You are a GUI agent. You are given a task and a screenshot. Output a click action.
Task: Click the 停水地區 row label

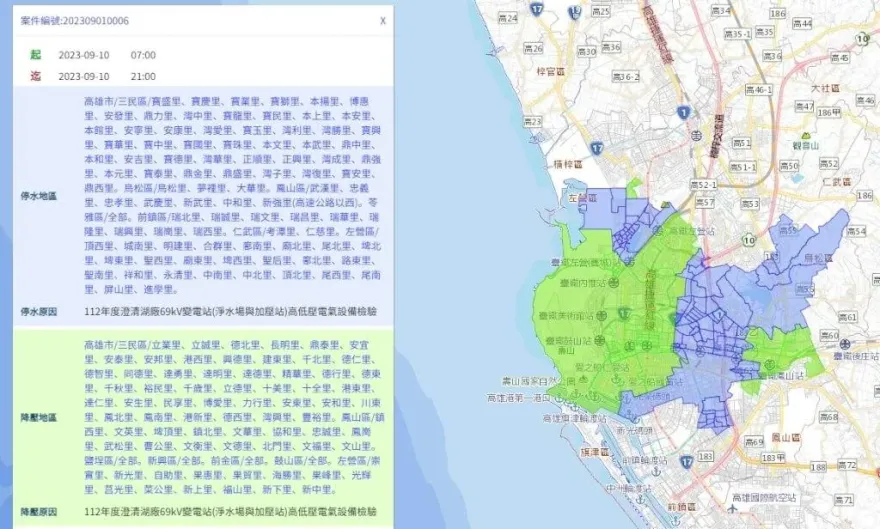tap(39, 196)
